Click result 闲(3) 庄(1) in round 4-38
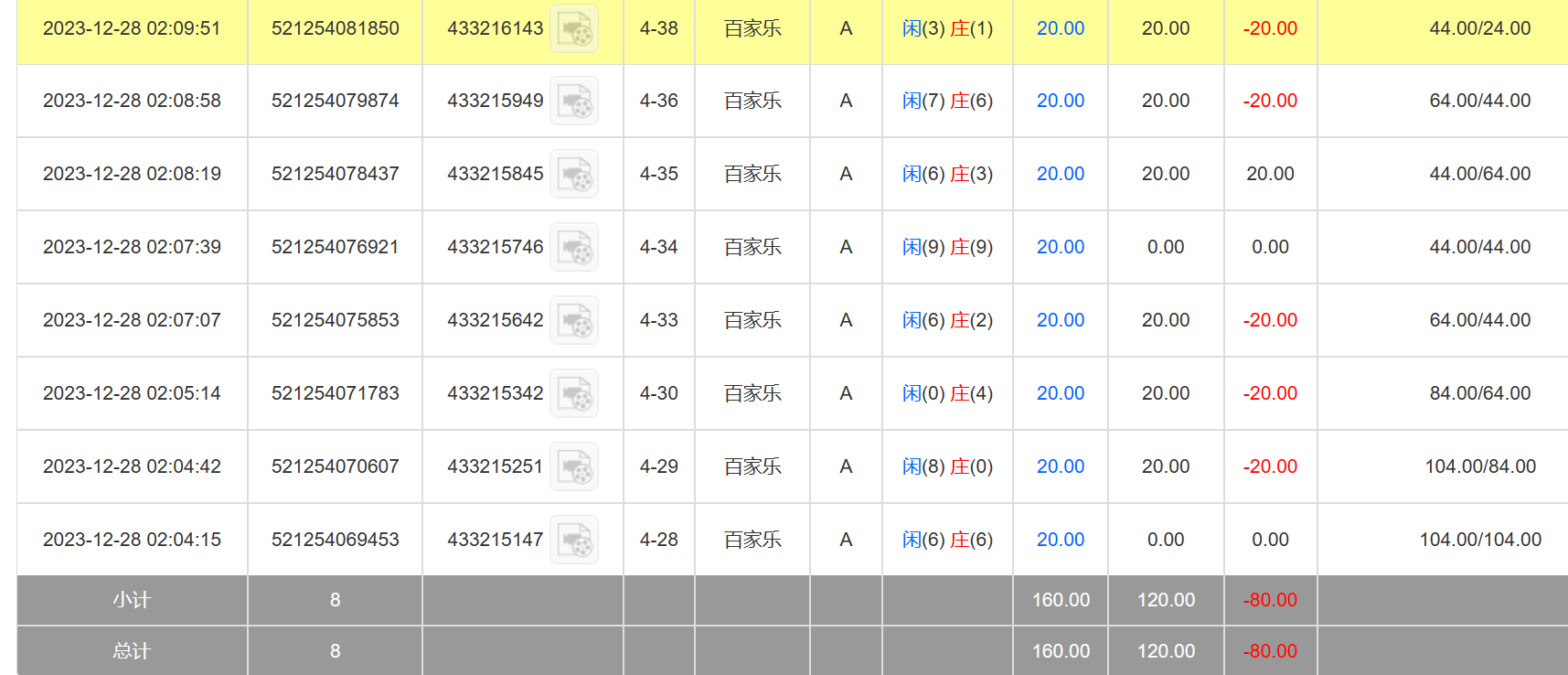This screenshot has width=1568, height=675. (x=946, y=28)
